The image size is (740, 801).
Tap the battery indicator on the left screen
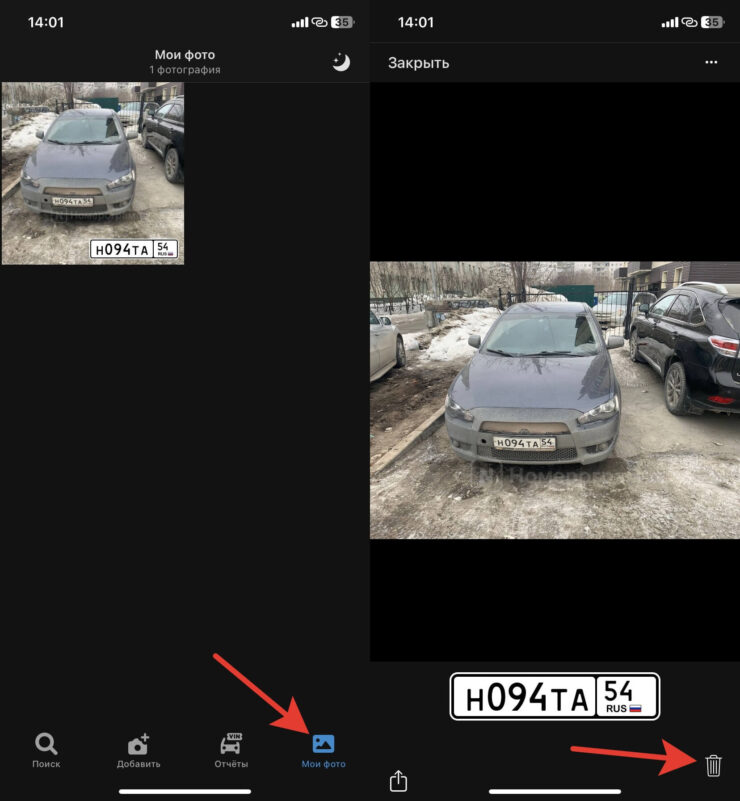(x=342, y=22)
